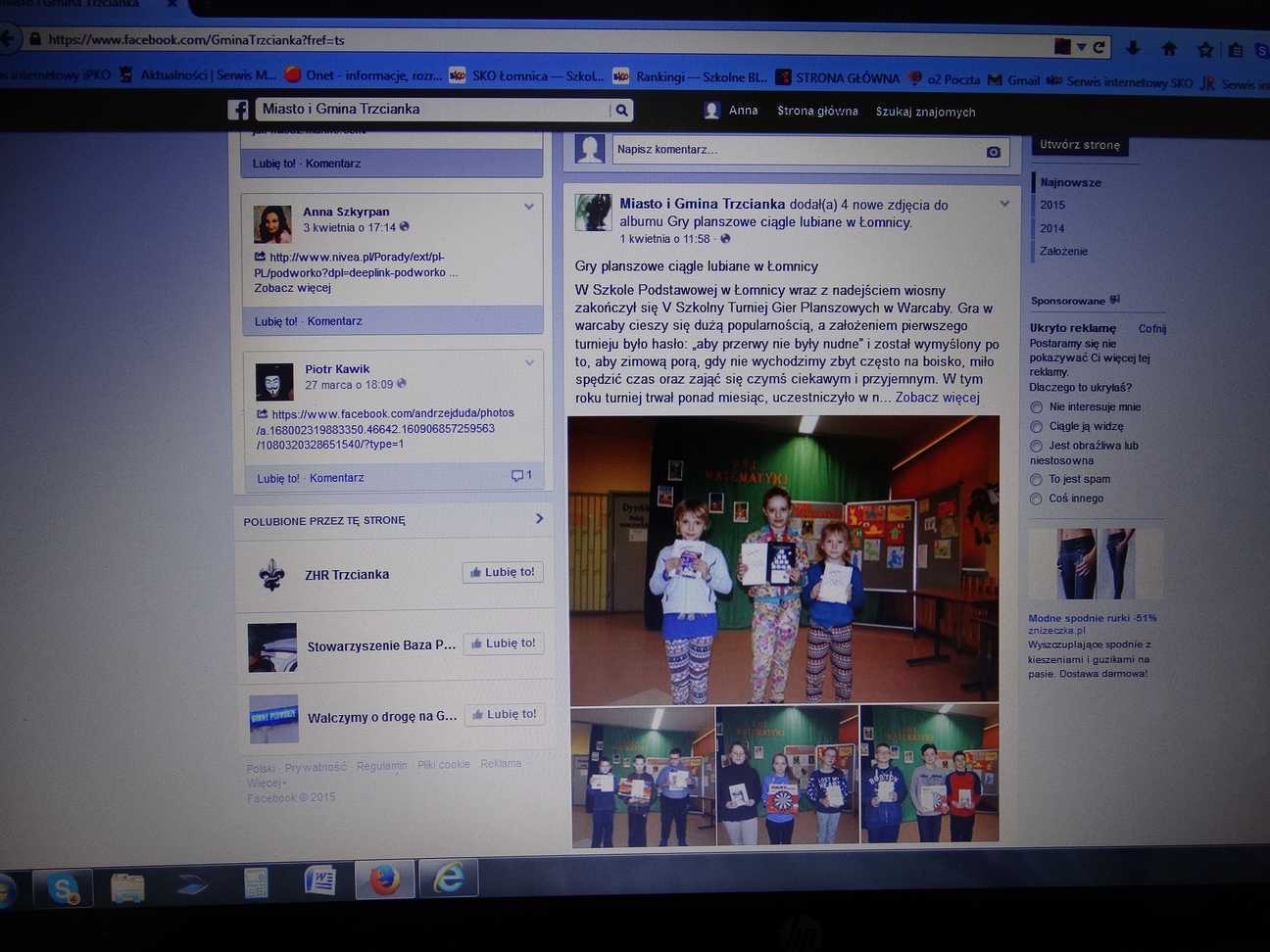Click the Facebook logo icon
Screen dimensions: 1270x952
click(238, 110)
